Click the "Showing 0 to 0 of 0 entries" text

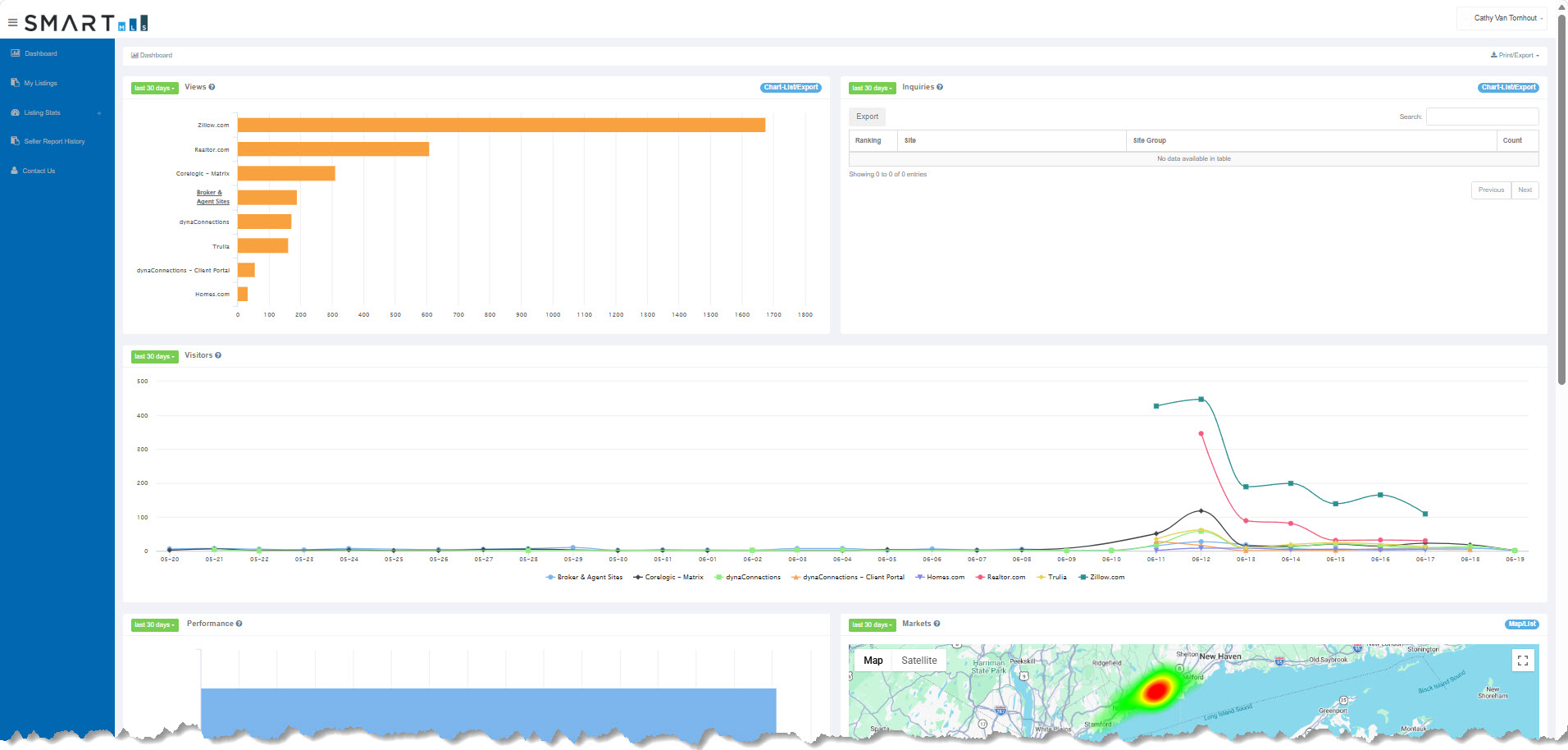point(887,174)
